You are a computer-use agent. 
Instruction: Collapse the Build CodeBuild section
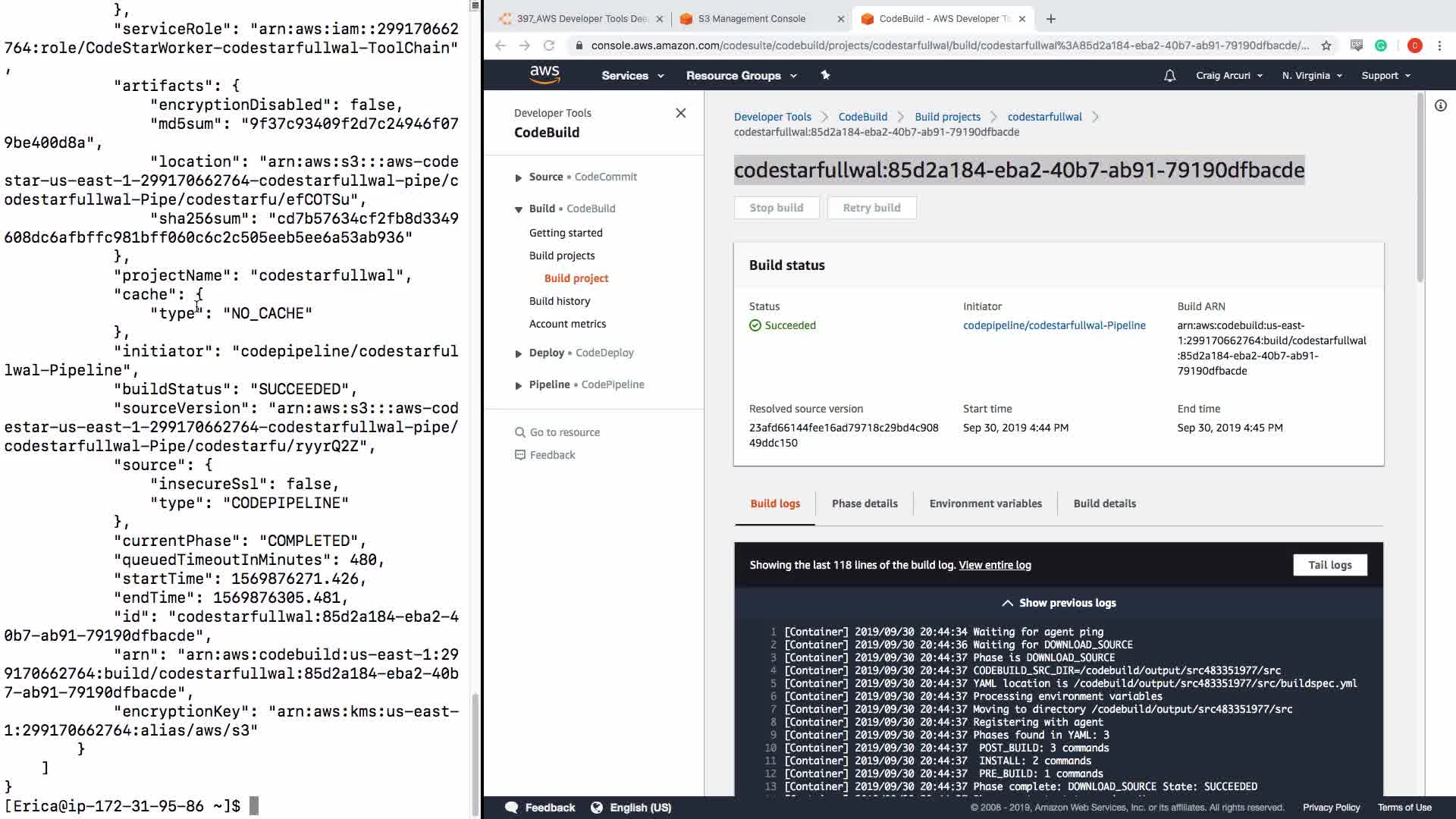click(519, 209)
